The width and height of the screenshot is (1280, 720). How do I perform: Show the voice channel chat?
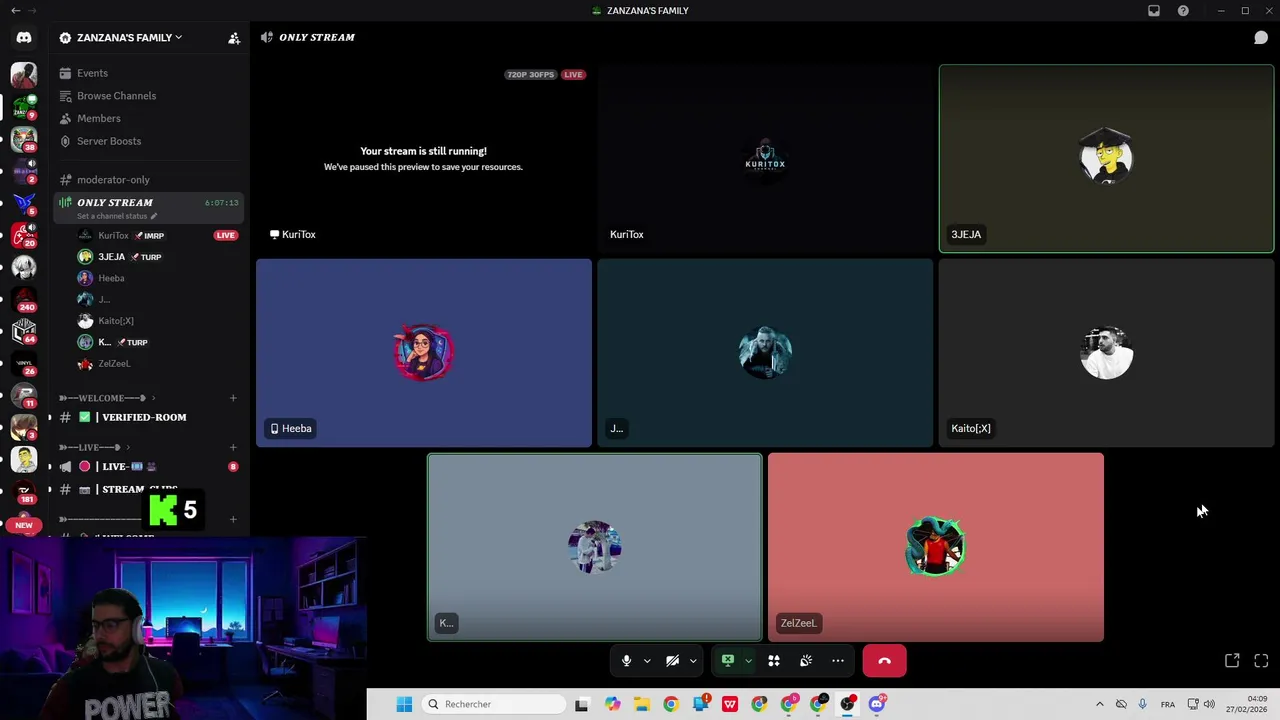(x=1261, y=38)
